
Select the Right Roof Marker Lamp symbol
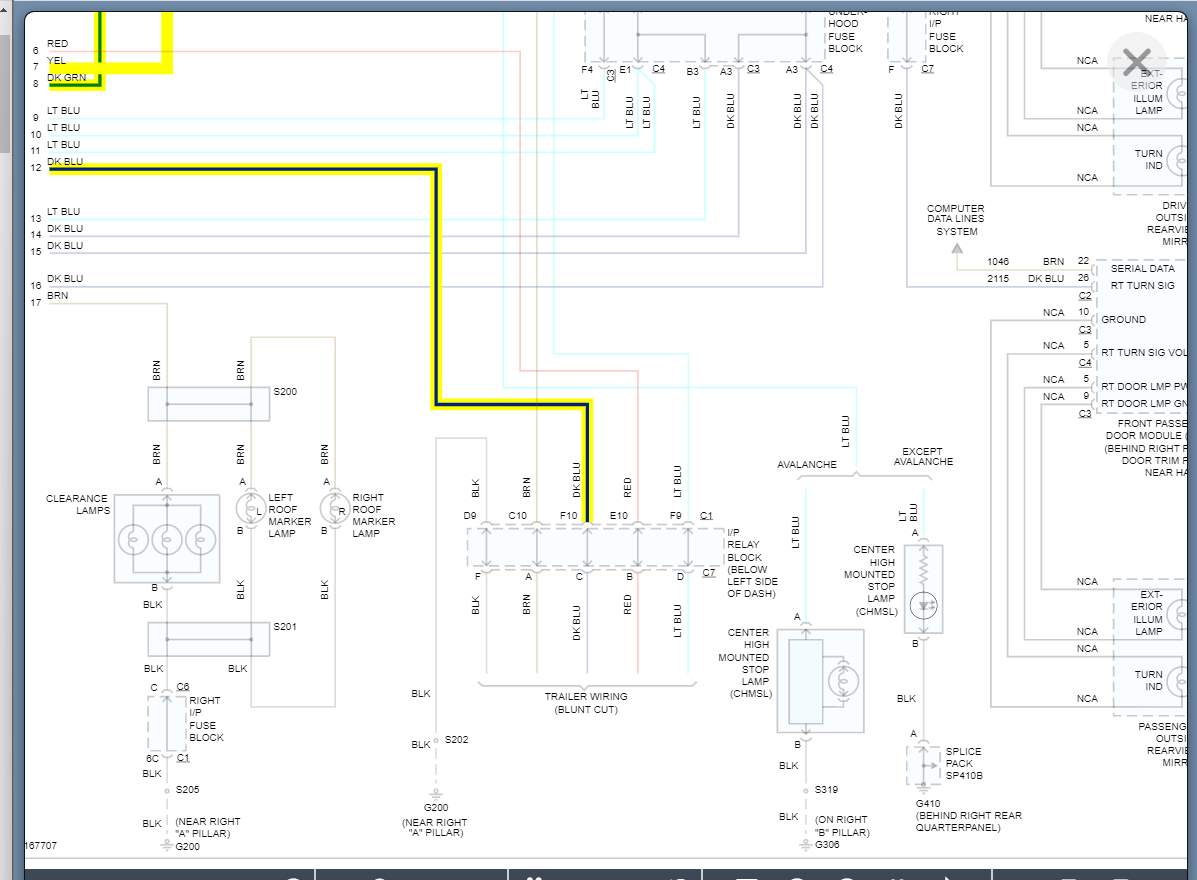(334, 508)
